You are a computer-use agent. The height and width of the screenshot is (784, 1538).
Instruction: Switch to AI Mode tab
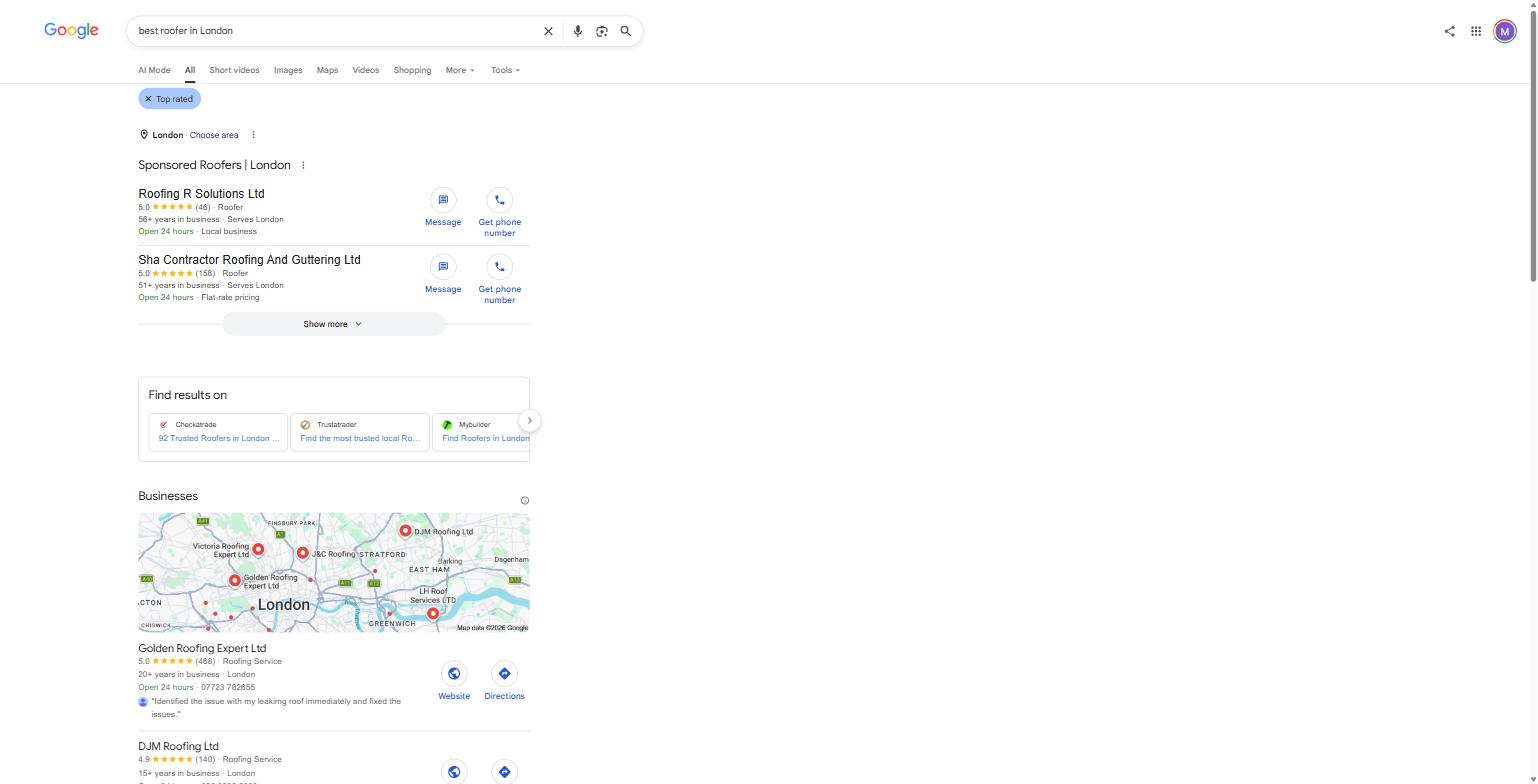154,70
